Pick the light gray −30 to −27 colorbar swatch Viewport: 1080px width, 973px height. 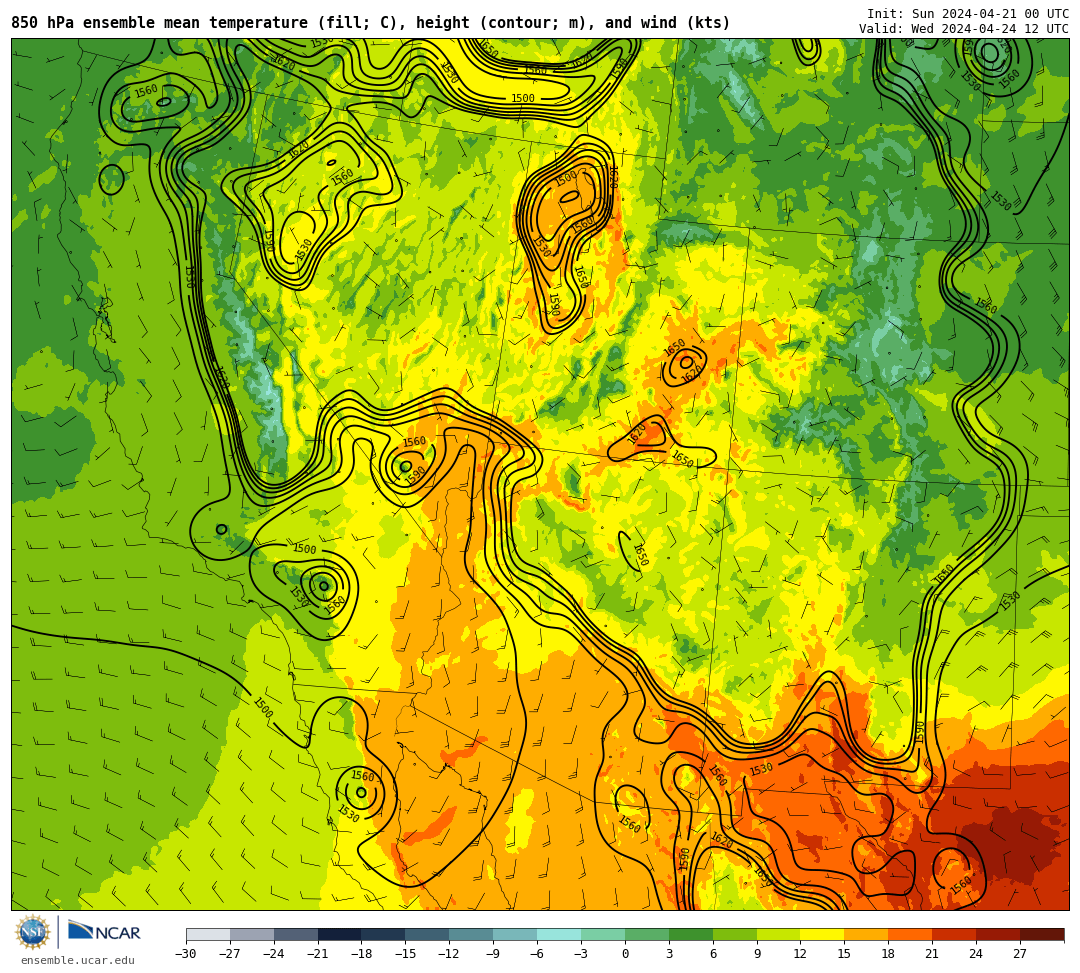coord(208,934)
